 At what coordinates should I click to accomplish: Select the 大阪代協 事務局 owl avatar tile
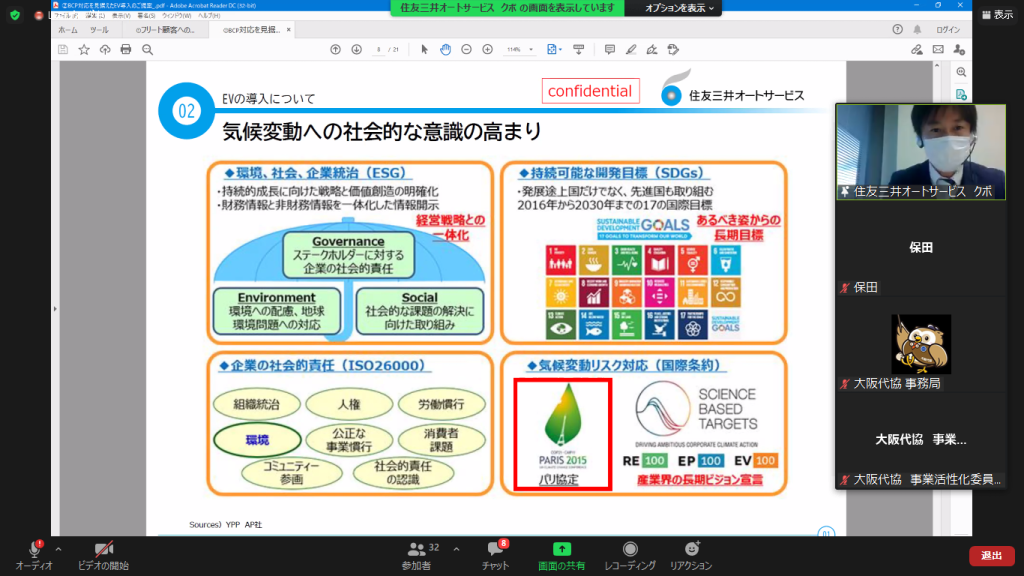[x=921, y=344]
